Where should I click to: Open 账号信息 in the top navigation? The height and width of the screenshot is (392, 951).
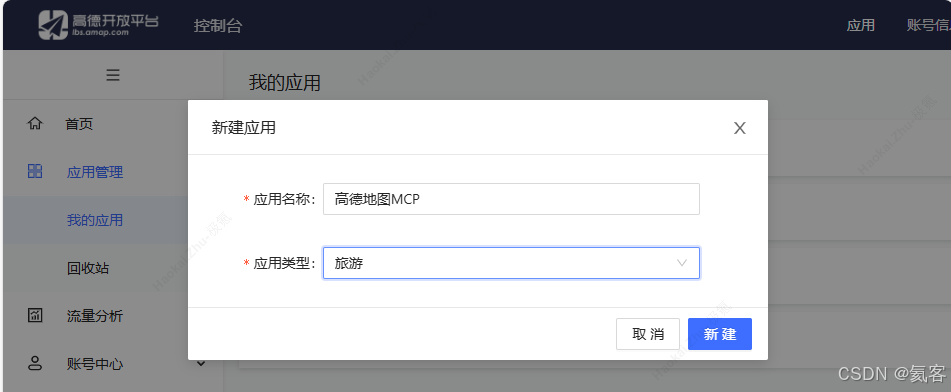[929, 25]
